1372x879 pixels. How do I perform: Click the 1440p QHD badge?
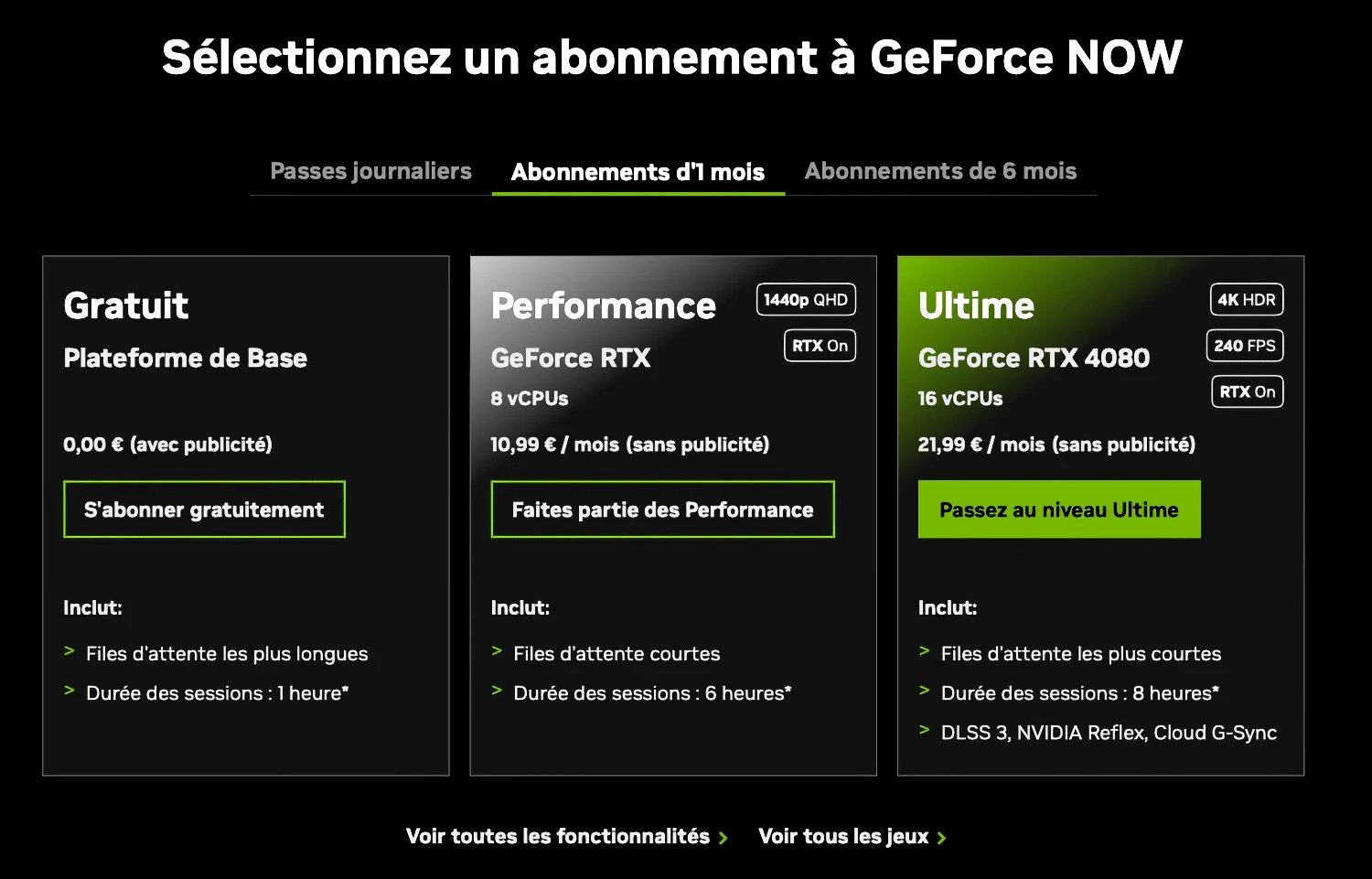pos(806,300)
